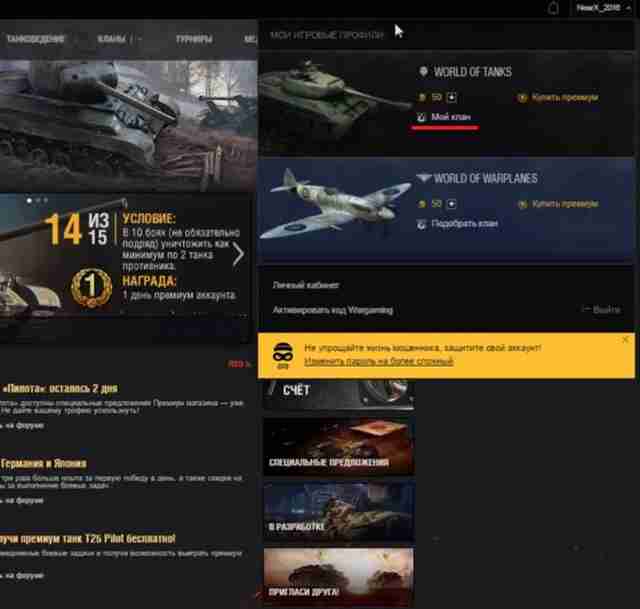Open Личный кабинет
This screenshot has width=640, height=609.
click(x=306, y=285)
